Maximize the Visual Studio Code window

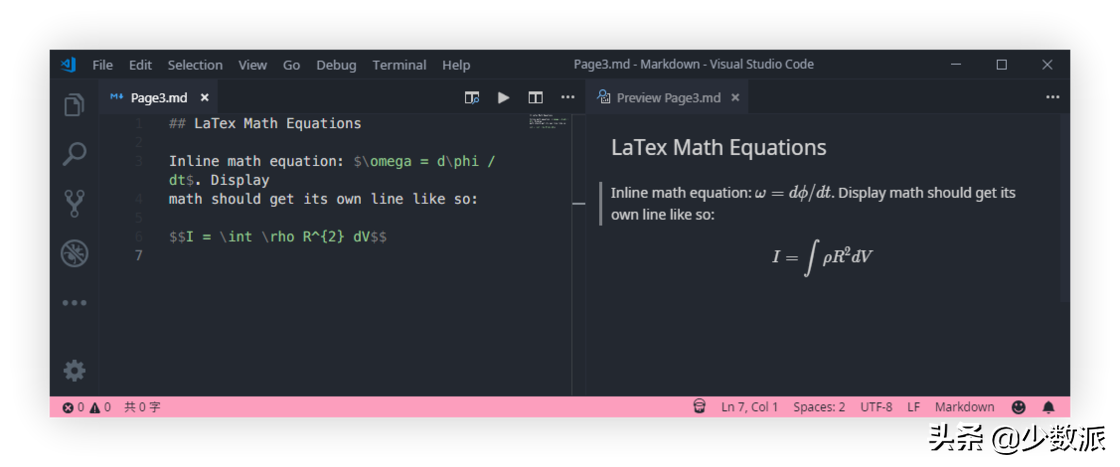click(1001, 65)
